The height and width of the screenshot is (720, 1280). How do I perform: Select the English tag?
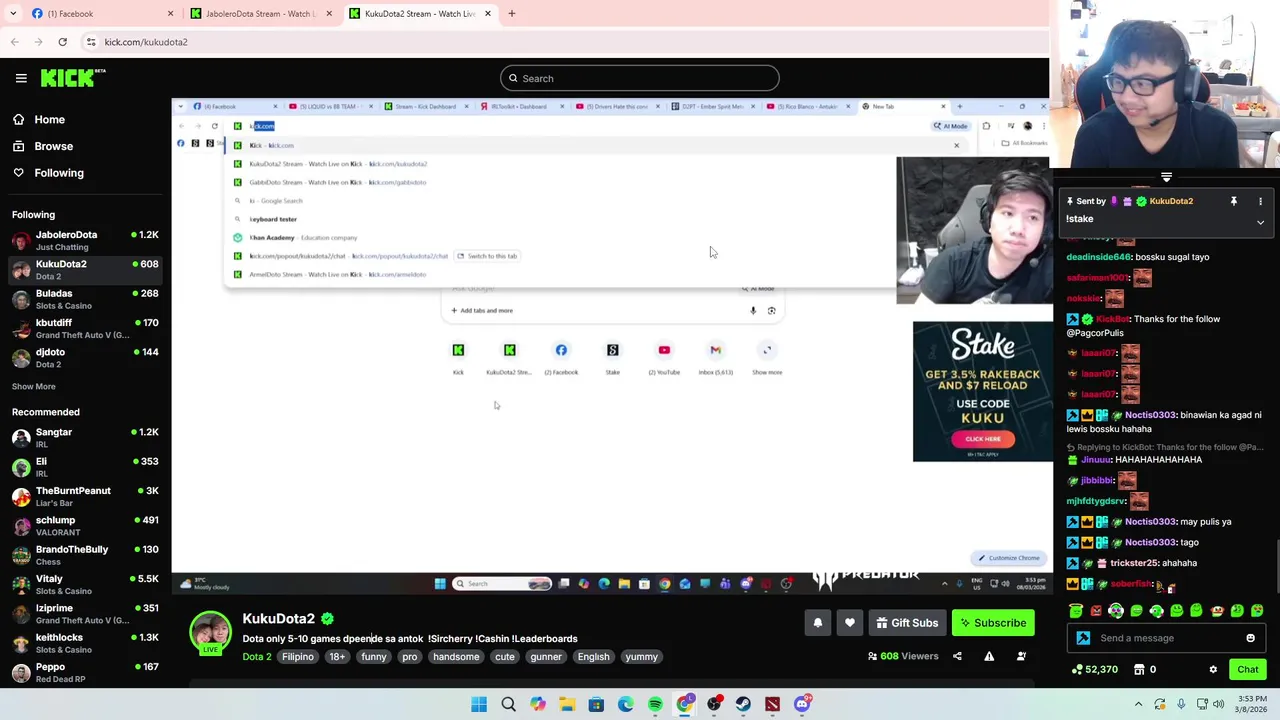593,657
